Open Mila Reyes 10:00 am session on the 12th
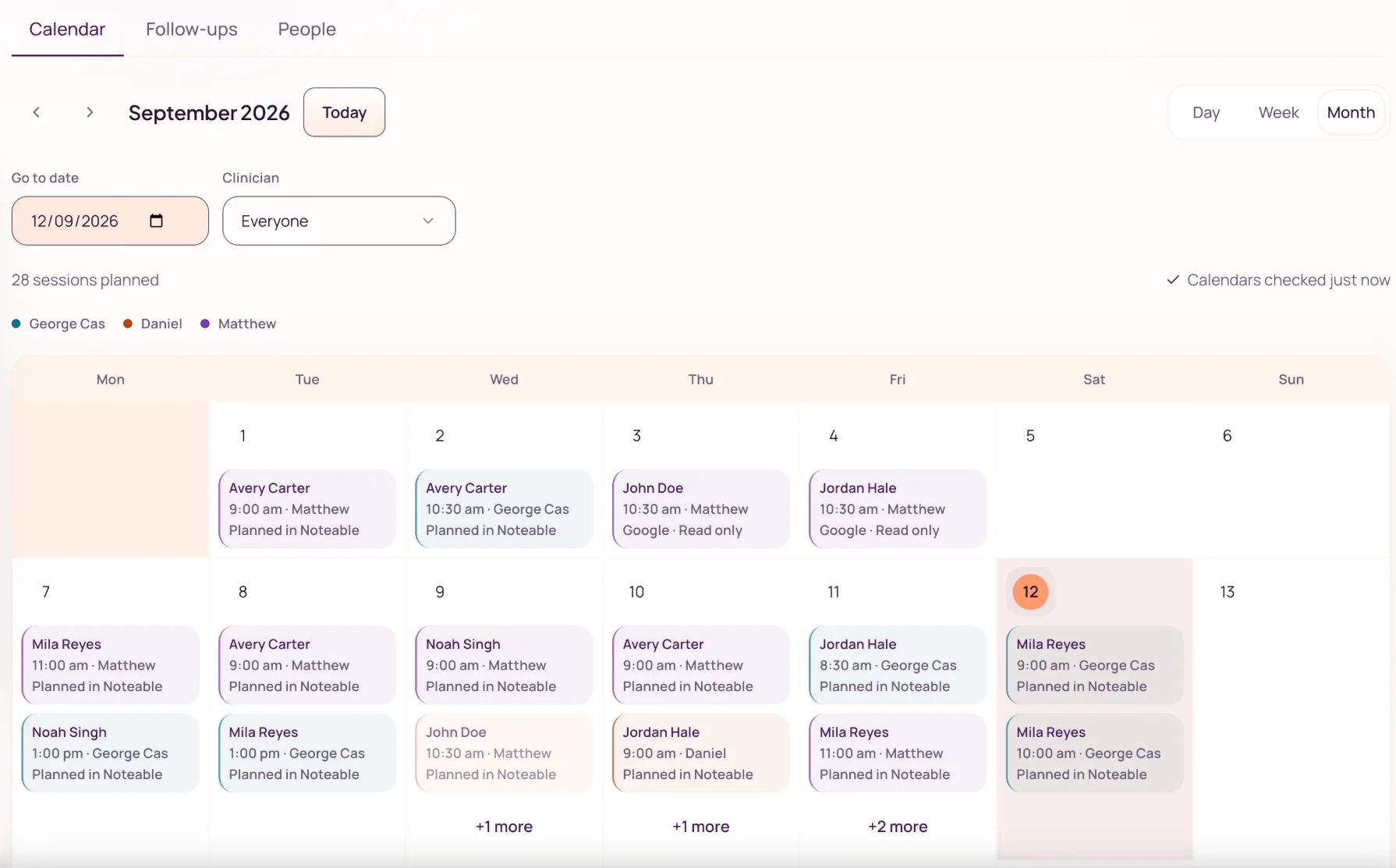1396x868 pixels. (x=1095, y=753)
